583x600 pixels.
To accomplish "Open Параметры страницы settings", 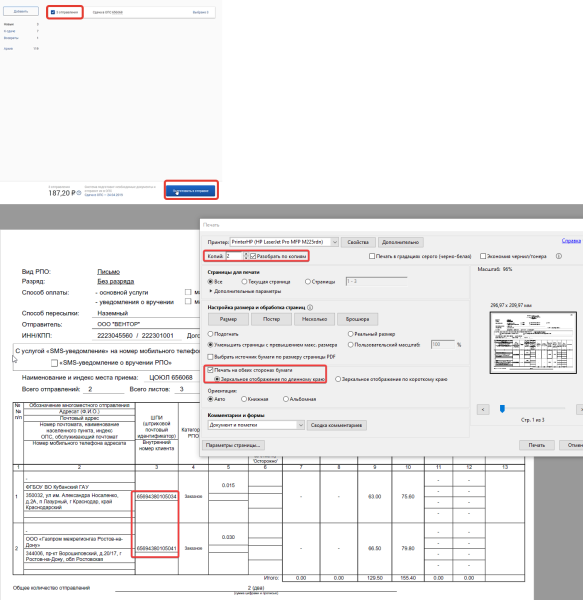I will click(x=233, y=445).
